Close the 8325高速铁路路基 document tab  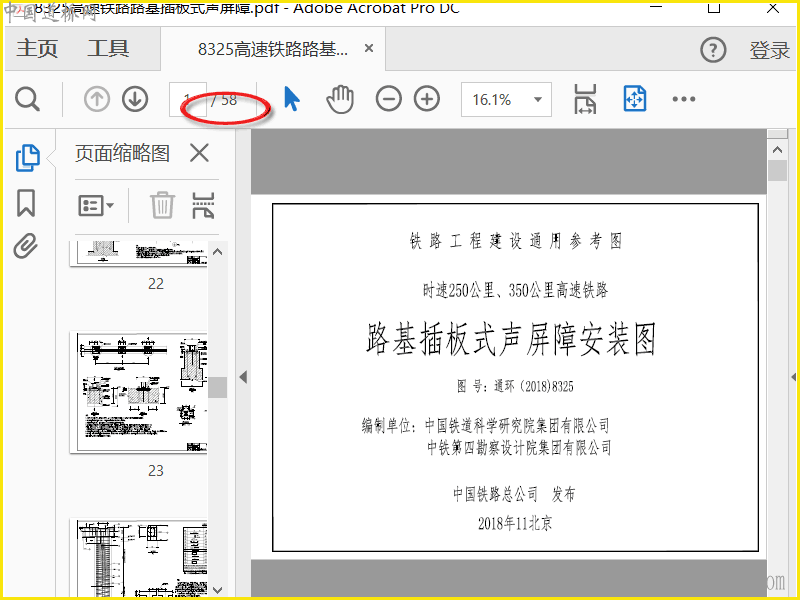coord(369,48)
